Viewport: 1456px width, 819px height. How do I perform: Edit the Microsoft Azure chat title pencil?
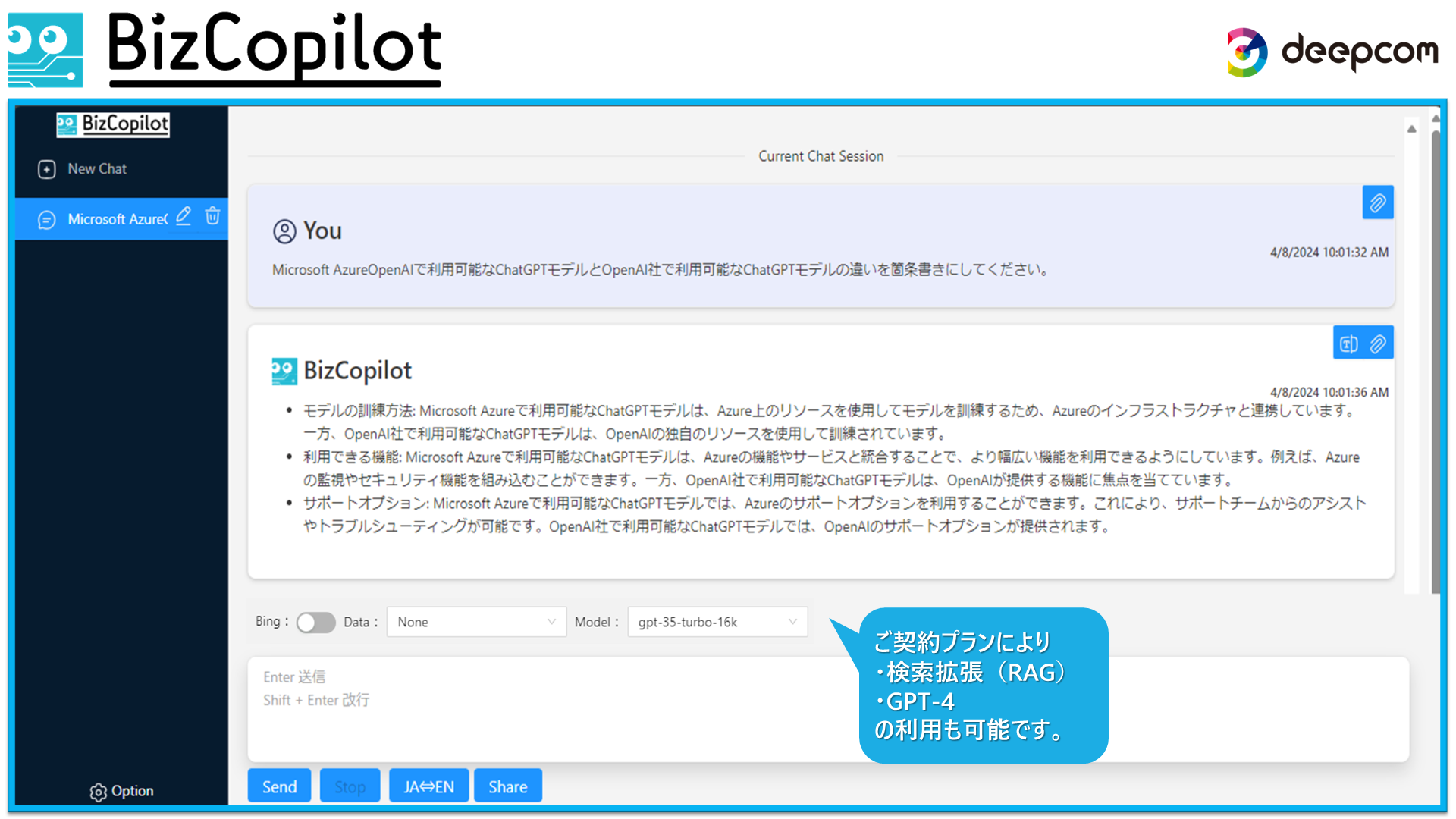pyautogui.click(x=184, y=216)
